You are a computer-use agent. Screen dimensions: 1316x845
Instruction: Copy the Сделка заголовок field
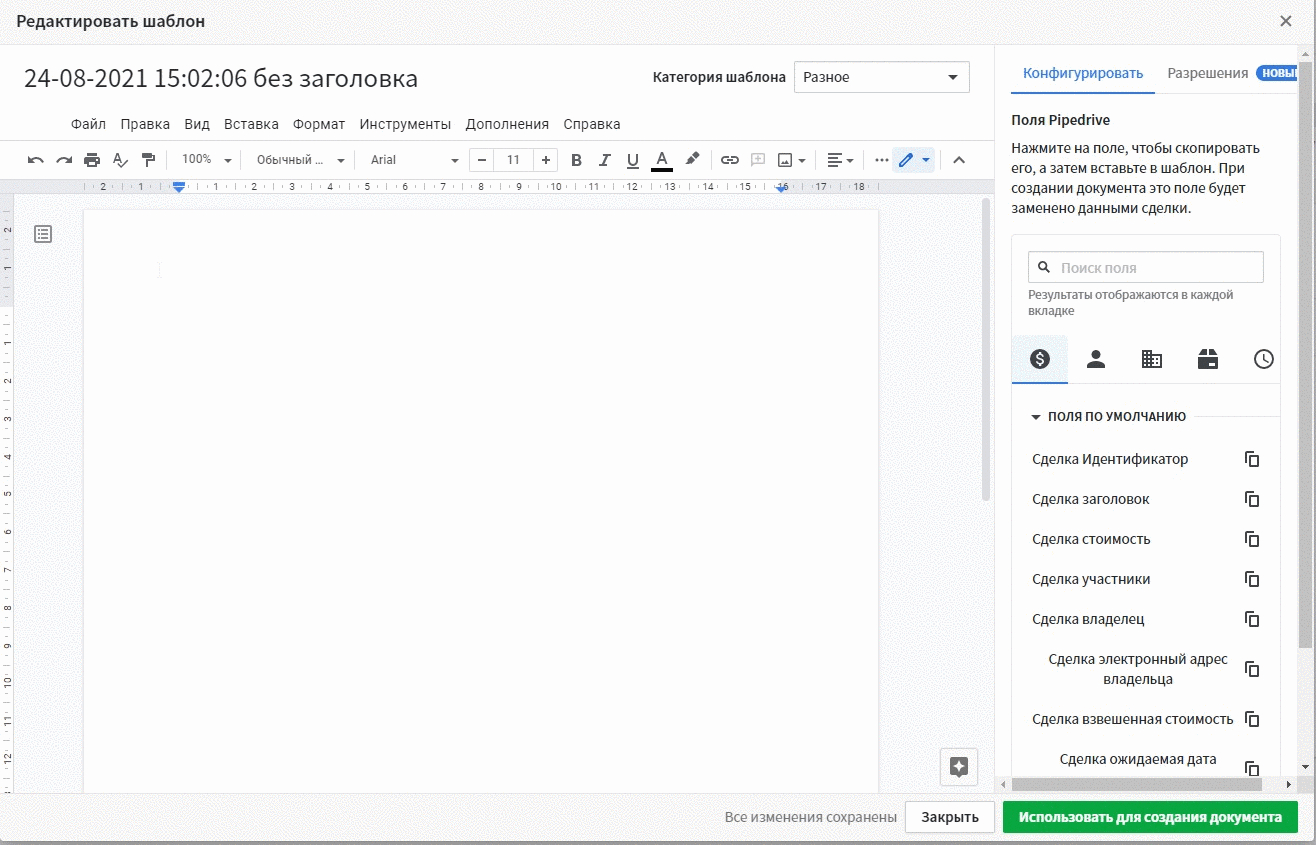click(x=1251, y=499)
